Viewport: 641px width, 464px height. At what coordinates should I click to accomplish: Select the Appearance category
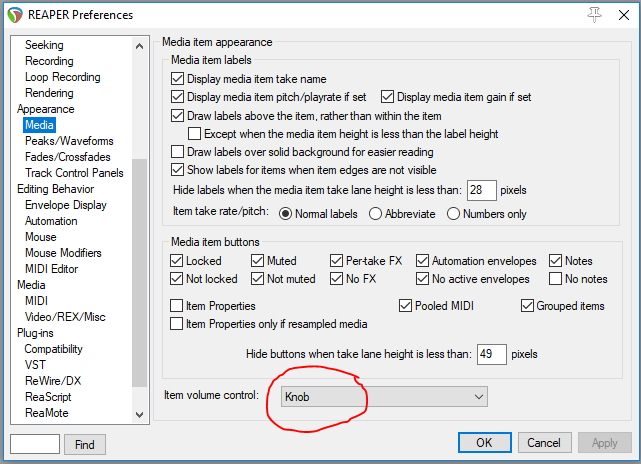46,109
